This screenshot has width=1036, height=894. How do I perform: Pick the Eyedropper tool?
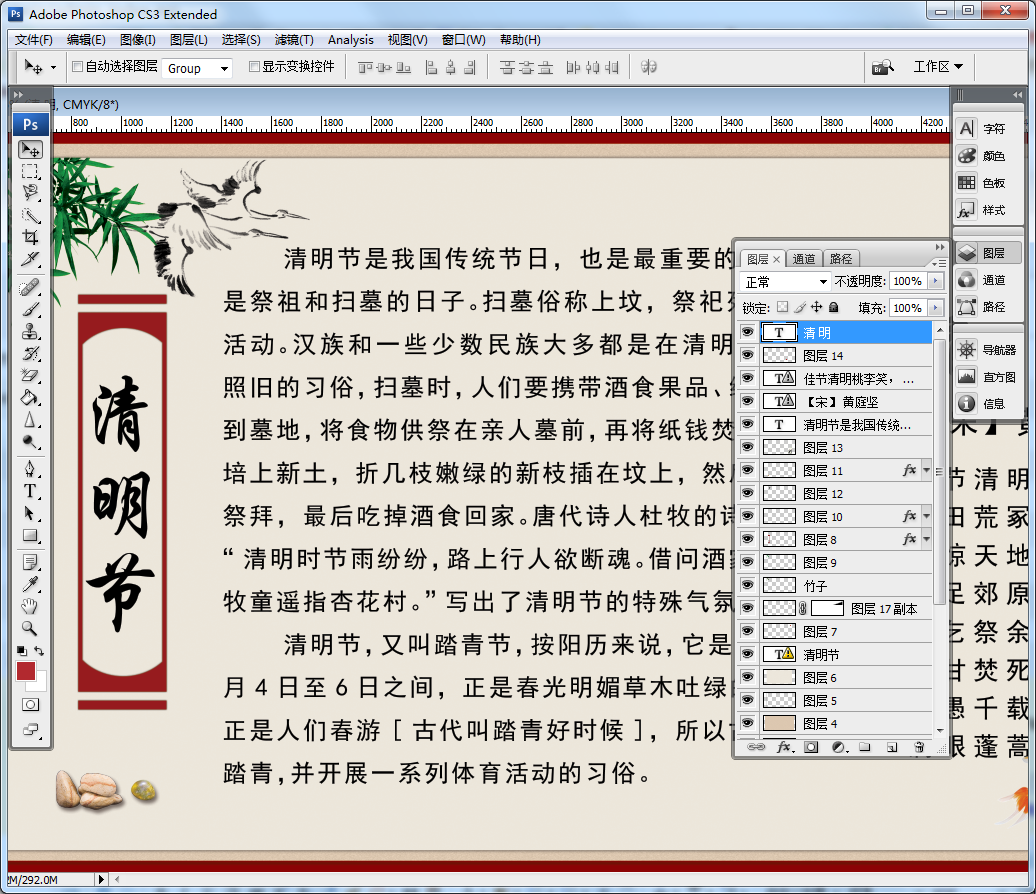(x=30, y=584)
